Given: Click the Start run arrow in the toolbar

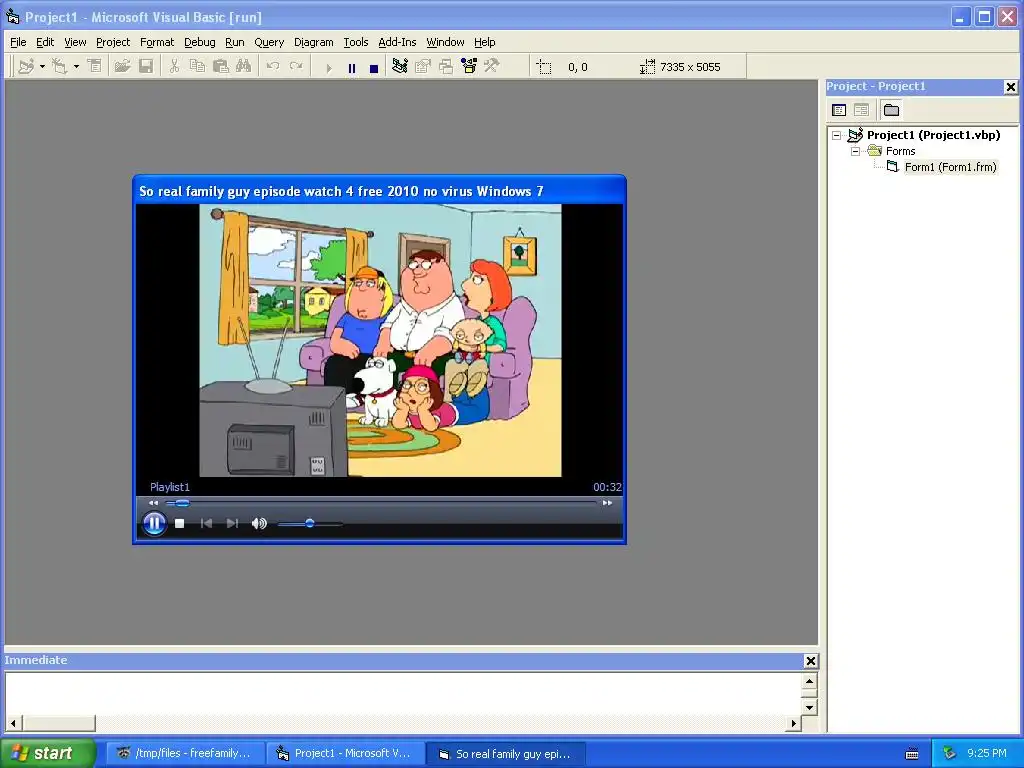Looking at the screenshot, I should [328, 68].
